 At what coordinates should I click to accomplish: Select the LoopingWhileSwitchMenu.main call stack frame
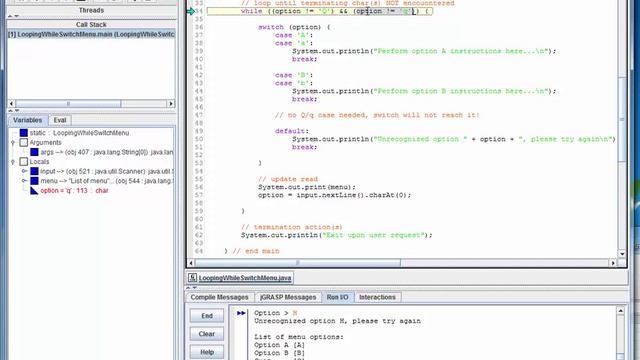point(91,34)
